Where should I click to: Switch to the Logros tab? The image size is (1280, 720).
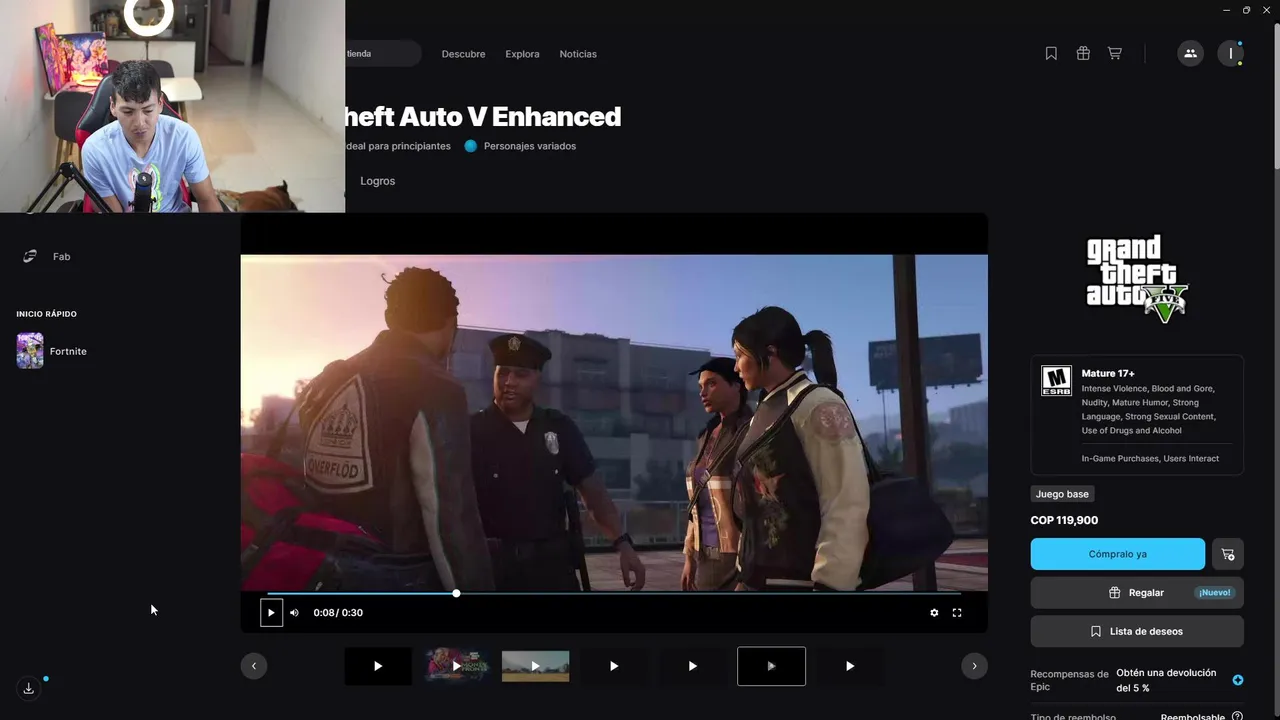(x=378, y=181)
